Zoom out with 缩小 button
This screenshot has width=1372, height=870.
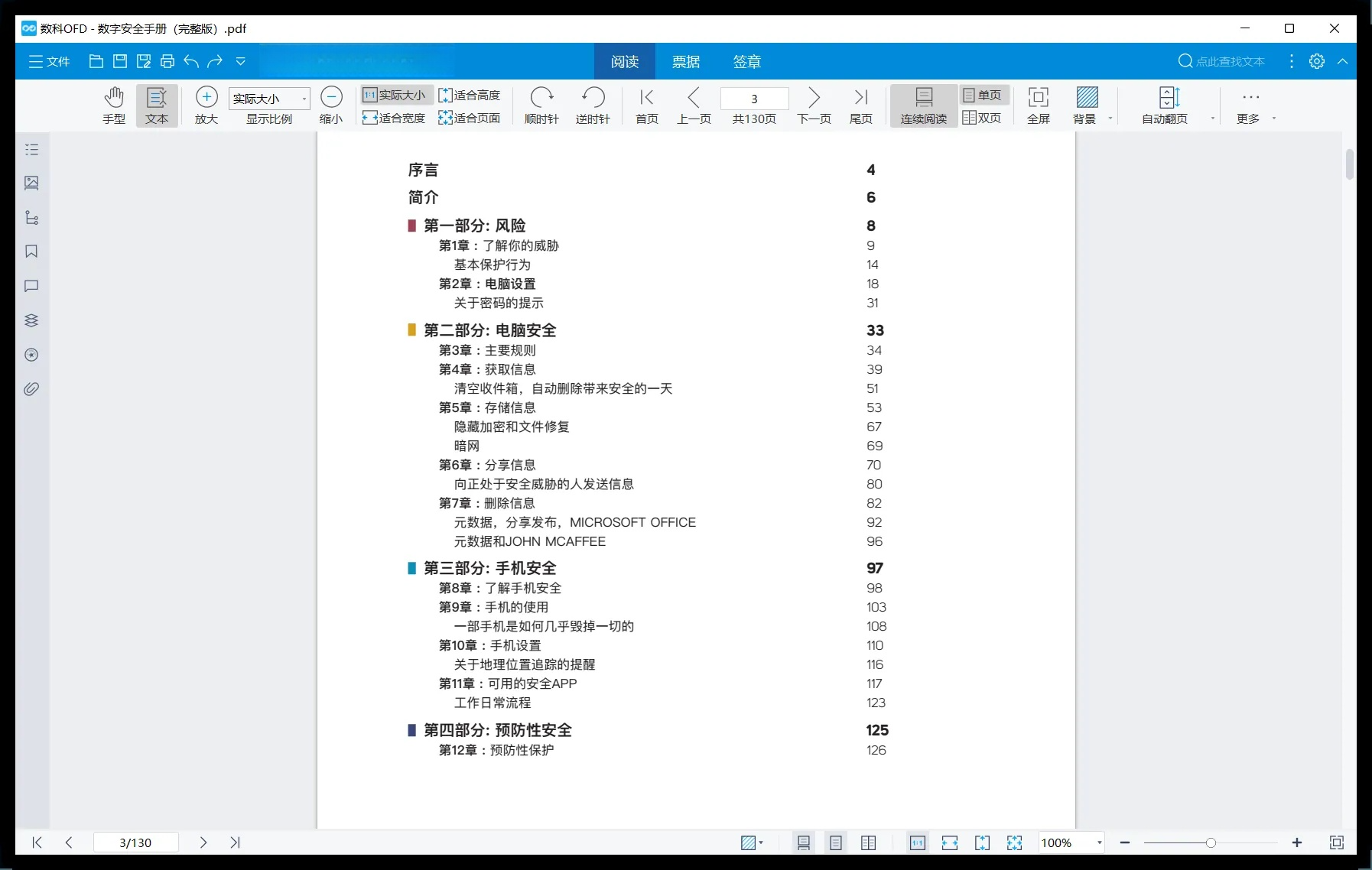(331, 106)
